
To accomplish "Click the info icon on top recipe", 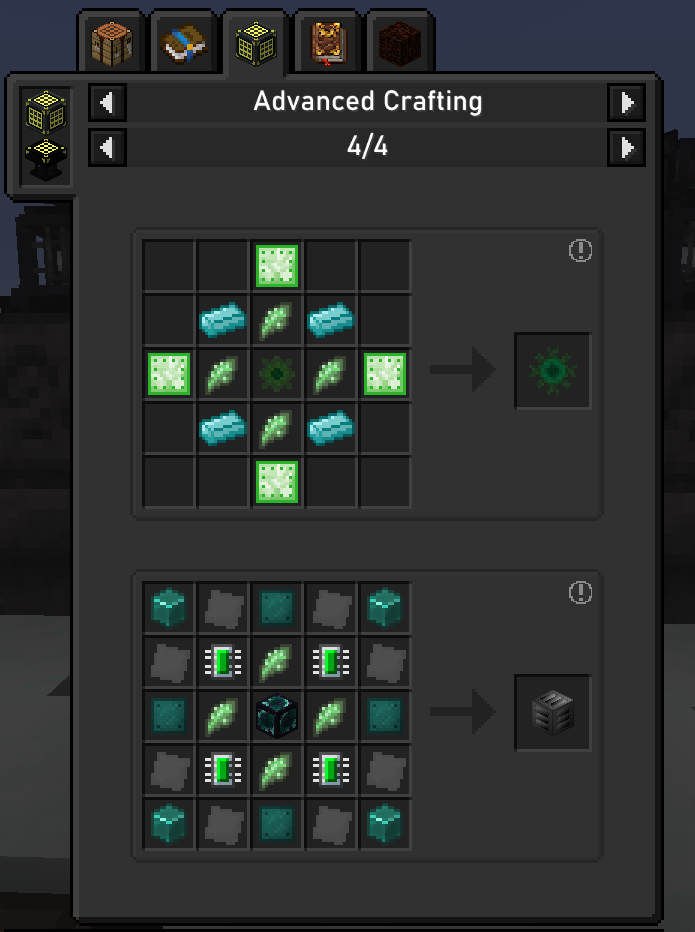I will pos(580,250).
